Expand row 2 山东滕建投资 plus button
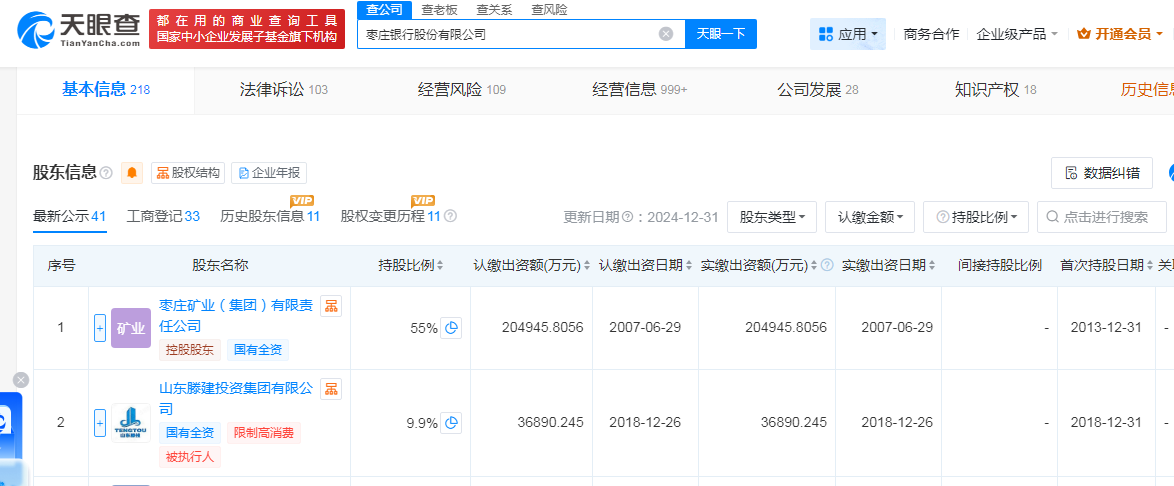The image size is (1174, 486). click(x=100, y=422)
